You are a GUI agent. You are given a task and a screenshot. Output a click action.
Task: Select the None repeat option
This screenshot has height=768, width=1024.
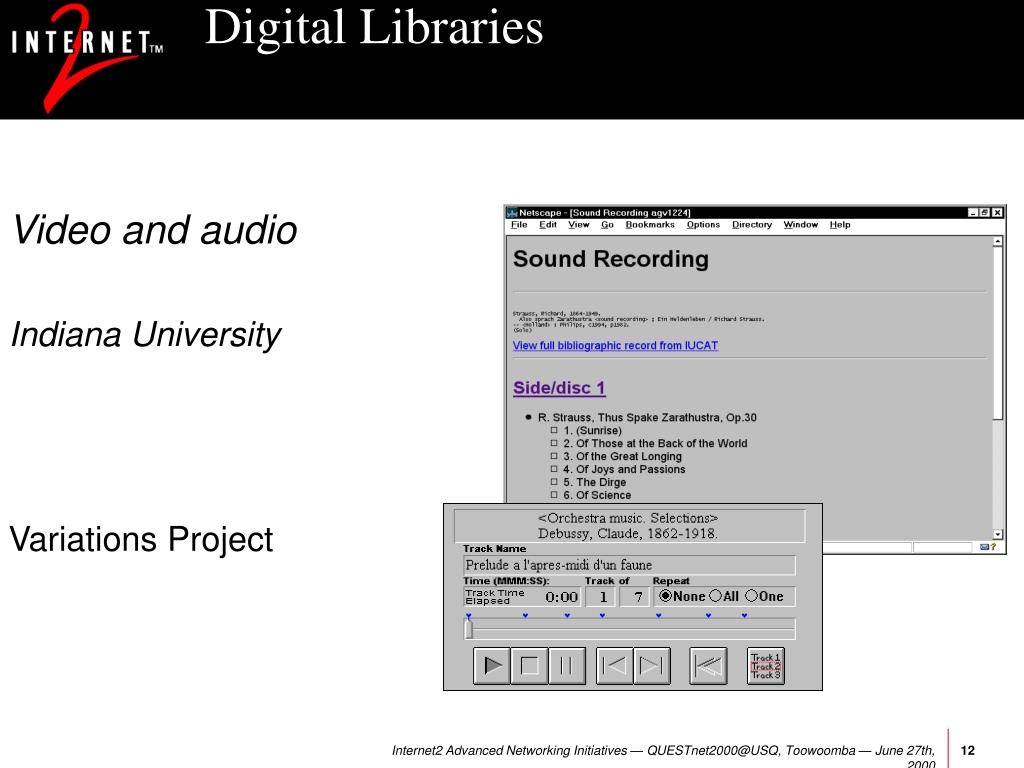tap(682, 596)
